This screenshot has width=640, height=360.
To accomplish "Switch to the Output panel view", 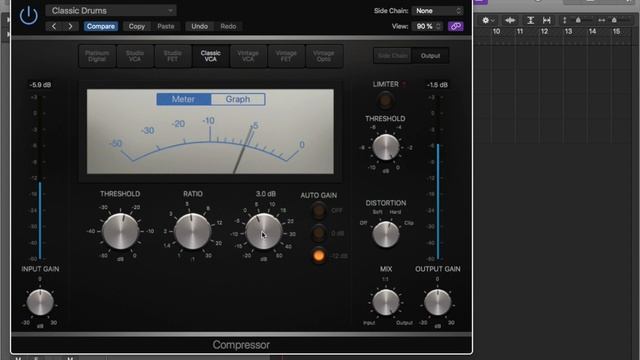I will pyautogui.click(x=430, y=56).
